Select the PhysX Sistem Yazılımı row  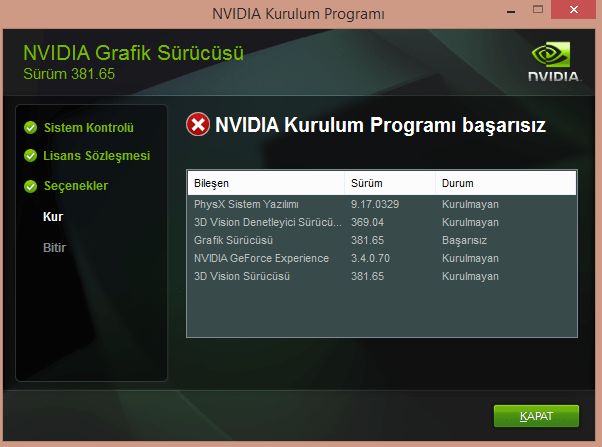(382, 204)
